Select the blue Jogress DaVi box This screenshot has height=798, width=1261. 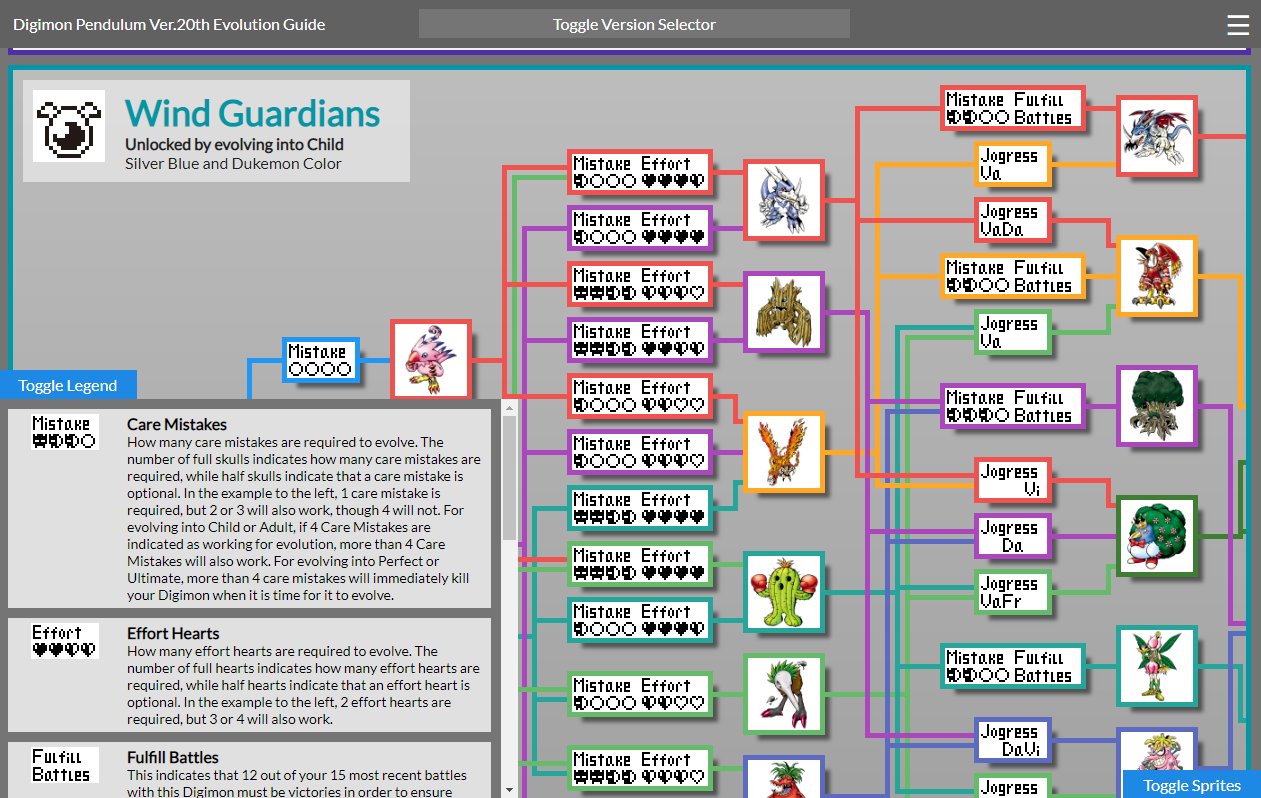pos(1012,741)
